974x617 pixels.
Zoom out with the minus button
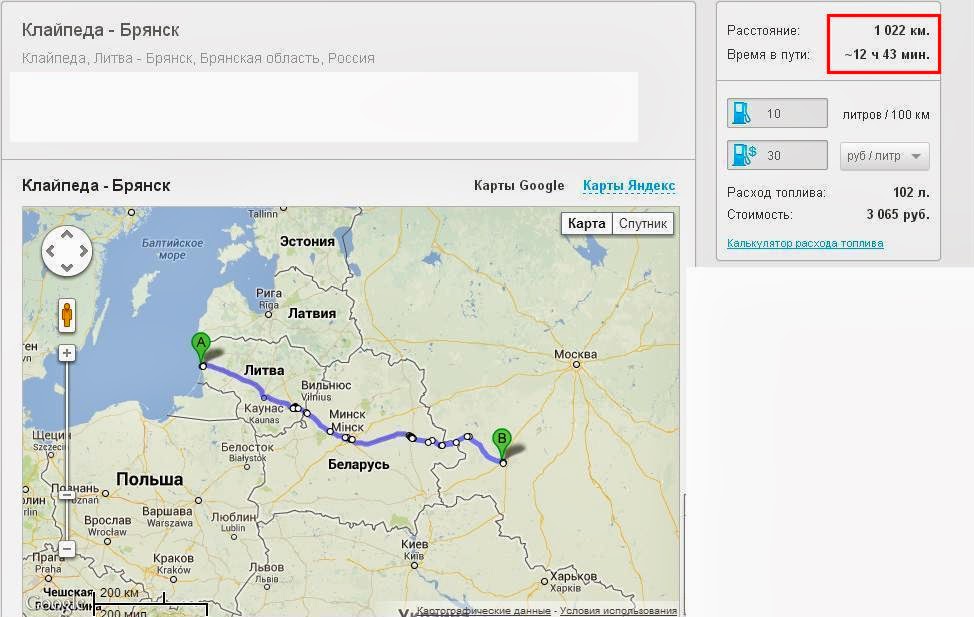[67, 549]
